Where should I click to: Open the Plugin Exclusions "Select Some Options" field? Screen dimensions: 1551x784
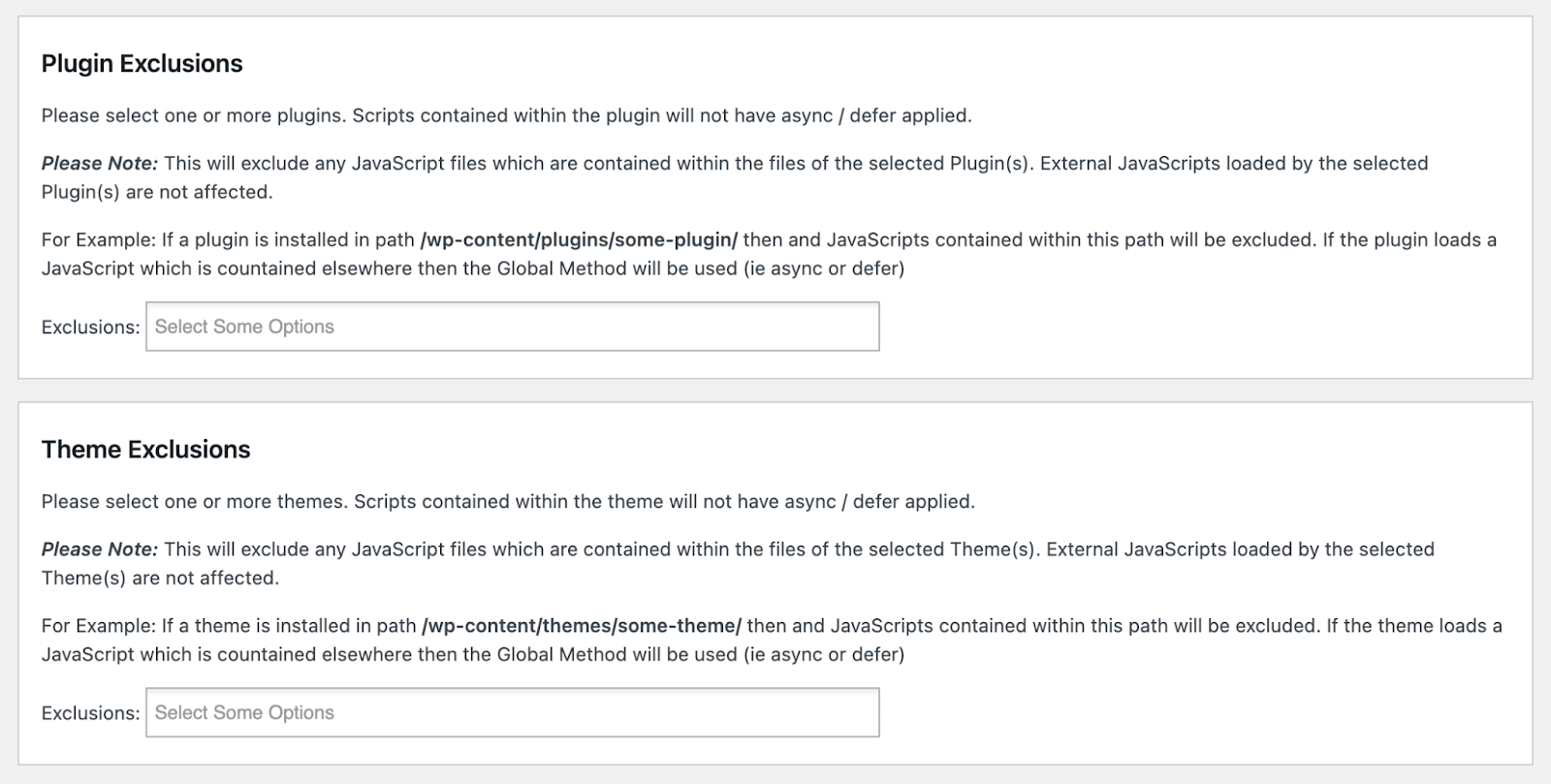pos(512,327)
